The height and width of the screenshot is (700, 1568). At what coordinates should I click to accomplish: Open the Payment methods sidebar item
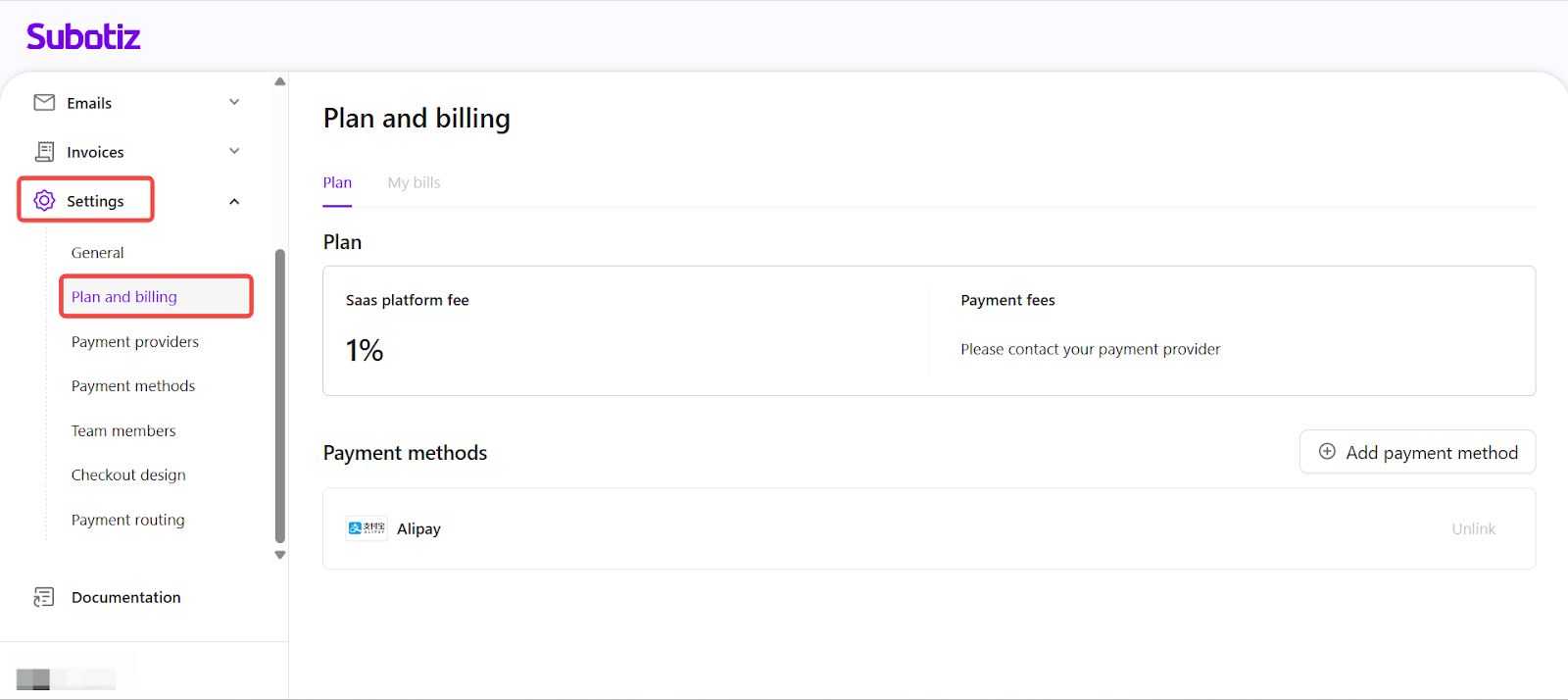pyautogui.click(x=133, y=386)
